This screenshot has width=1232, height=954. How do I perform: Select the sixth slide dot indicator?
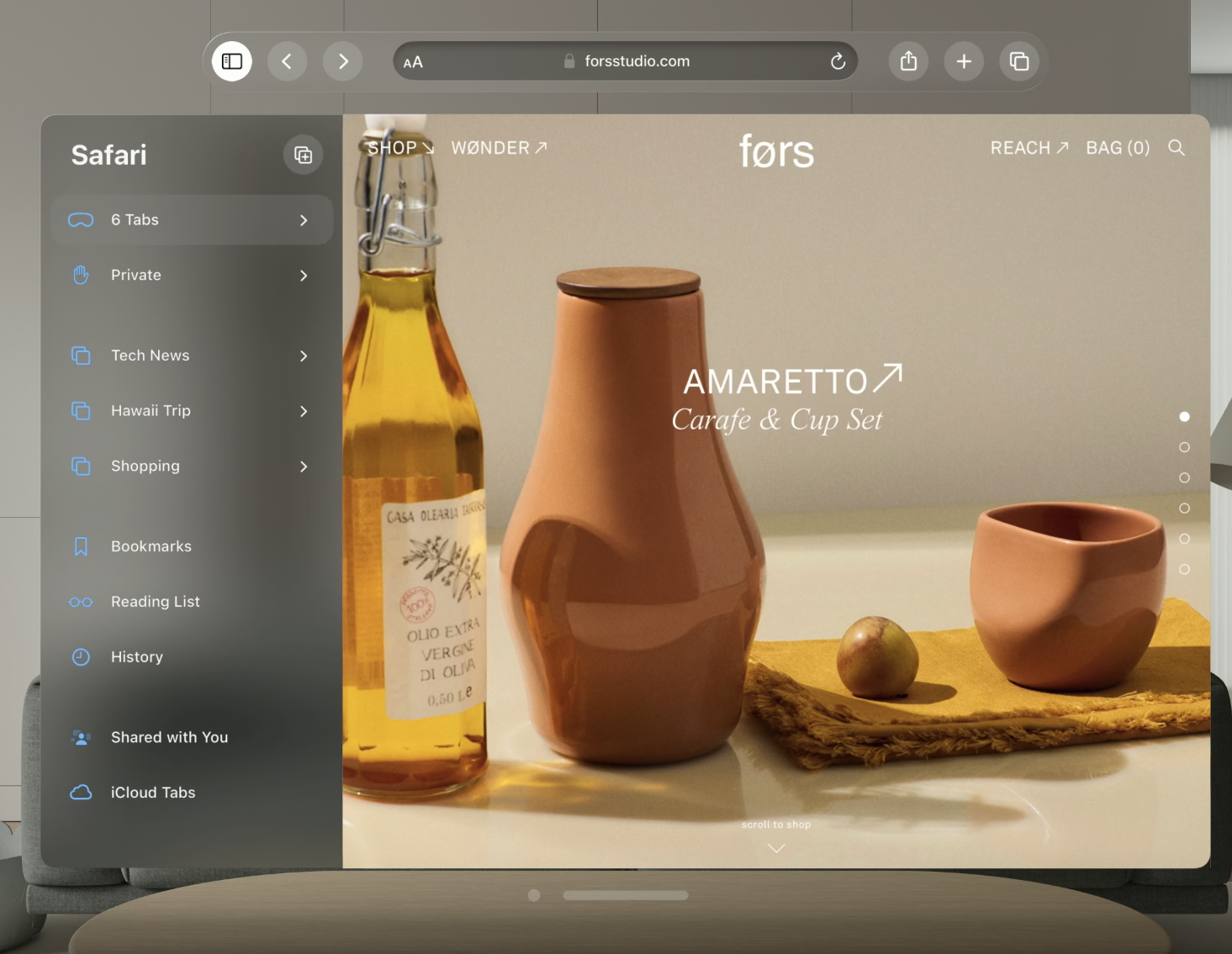point(1184,569)
